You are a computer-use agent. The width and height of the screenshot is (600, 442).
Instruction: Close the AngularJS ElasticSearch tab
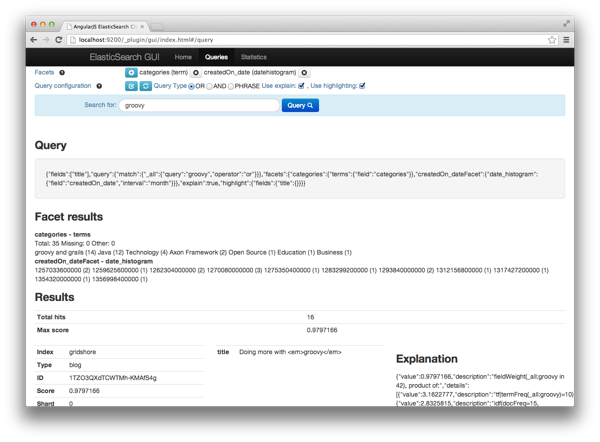142,27
